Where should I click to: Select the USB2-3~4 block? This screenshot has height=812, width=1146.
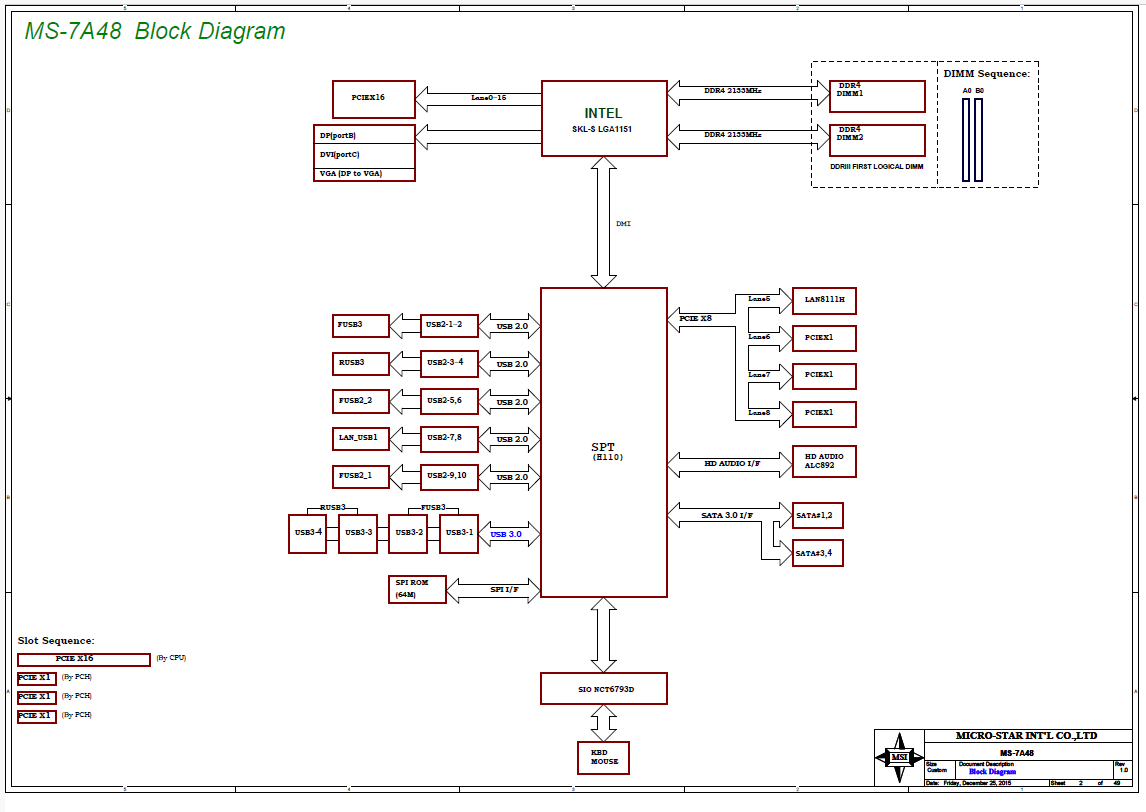click(x=449, y=363)
